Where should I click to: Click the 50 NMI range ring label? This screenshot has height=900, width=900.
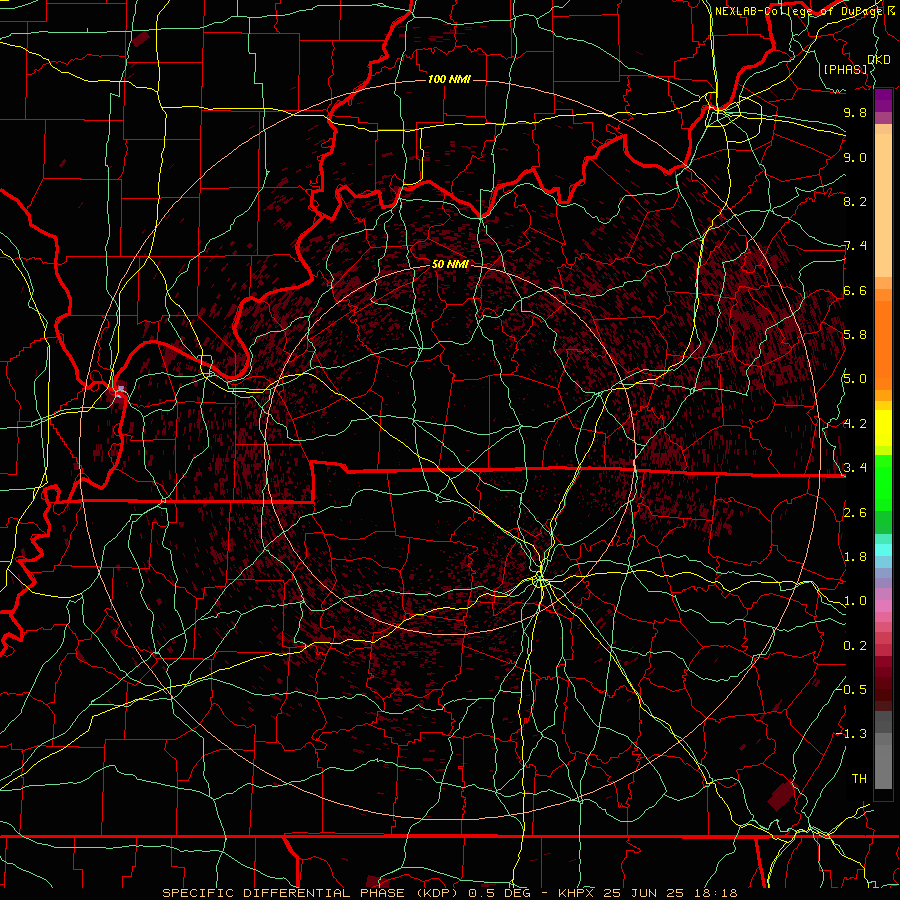click(450, 264)
